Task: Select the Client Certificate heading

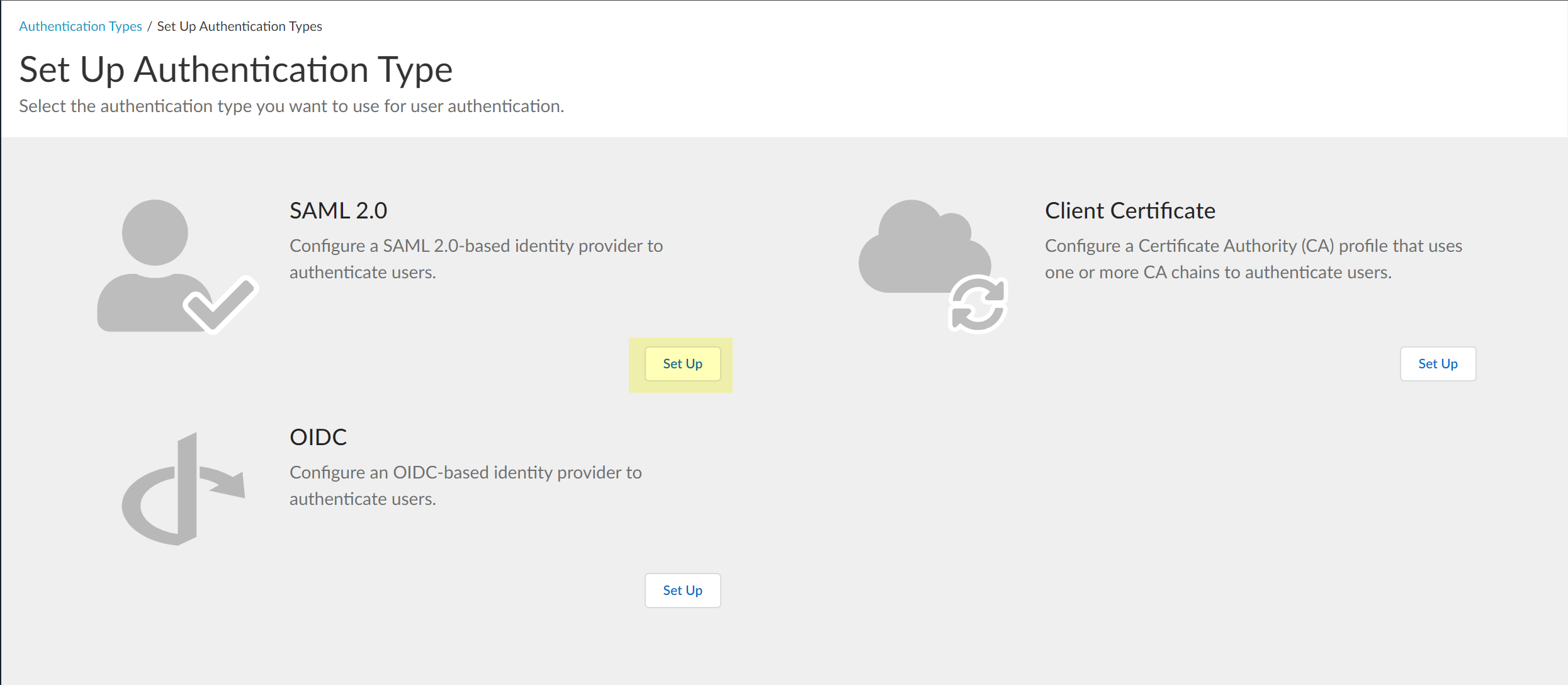Action: click(x=1129, y=211)
